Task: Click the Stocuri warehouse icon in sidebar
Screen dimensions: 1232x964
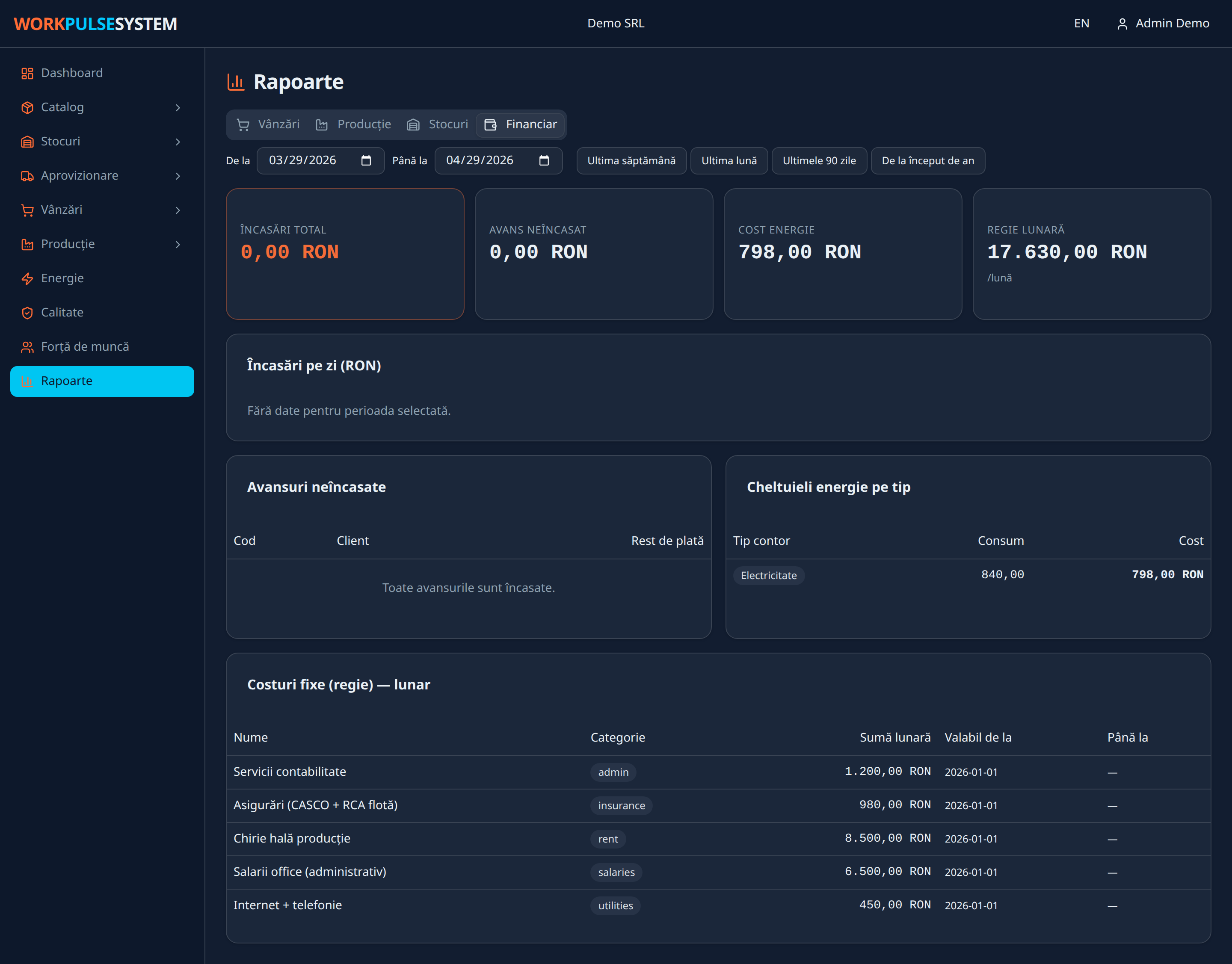Action: click(x=27, y=142)
